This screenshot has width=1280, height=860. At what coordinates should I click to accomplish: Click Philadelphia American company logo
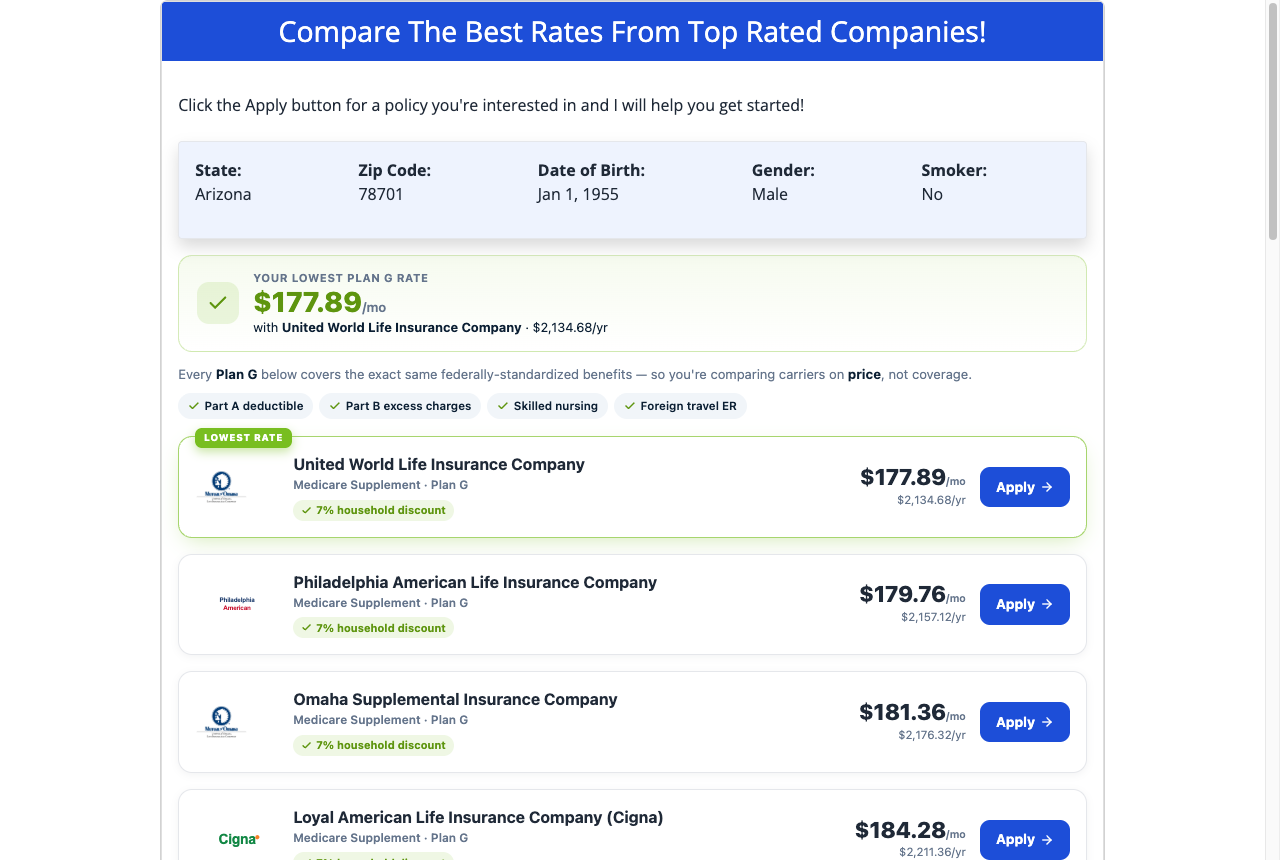pyautogui.click(x=237, y=604)
